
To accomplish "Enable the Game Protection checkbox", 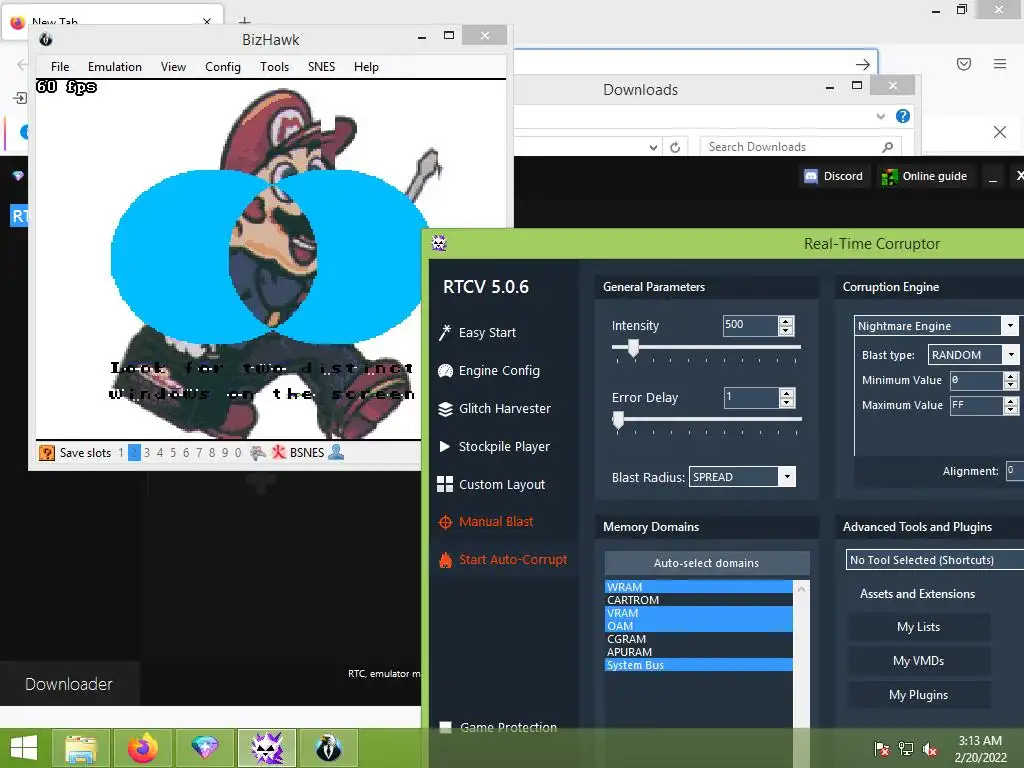I will tap(445, 728).
